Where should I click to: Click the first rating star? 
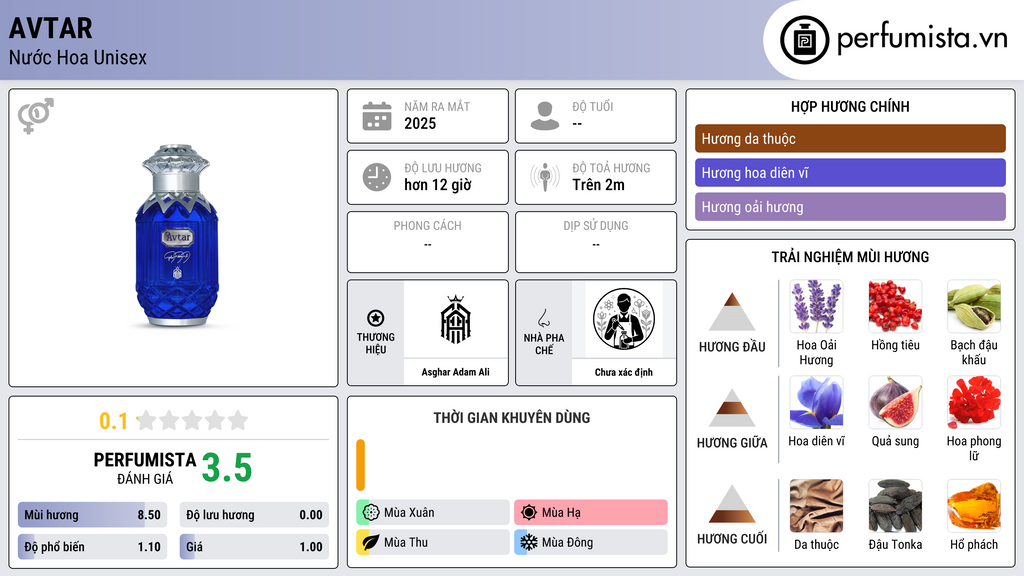pyautogui.click(x=147, y=420)
